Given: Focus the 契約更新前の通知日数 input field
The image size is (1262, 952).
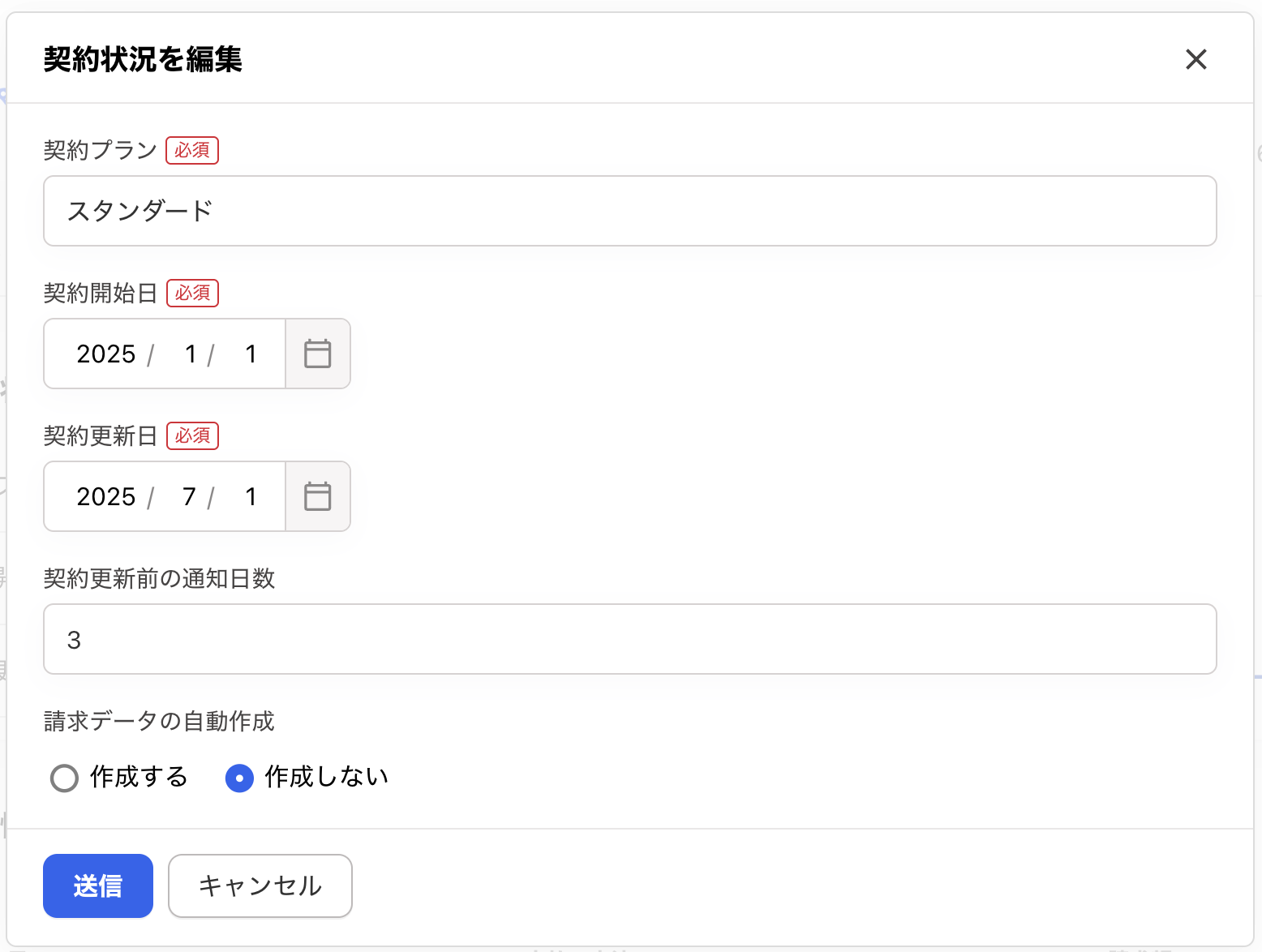Looking at the screenshot, I should click(x=630, y=639).
